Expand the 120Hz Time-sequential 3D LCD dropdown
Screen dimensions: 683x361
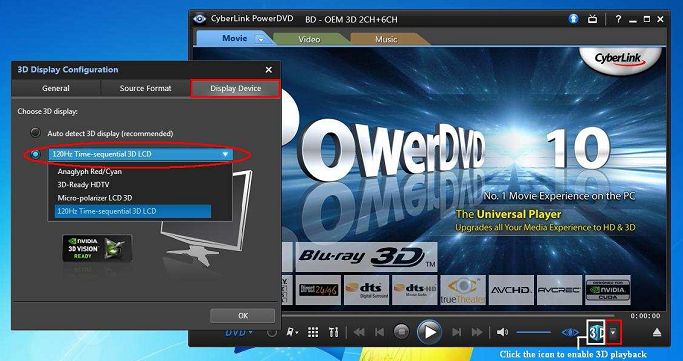coord(141,154)
